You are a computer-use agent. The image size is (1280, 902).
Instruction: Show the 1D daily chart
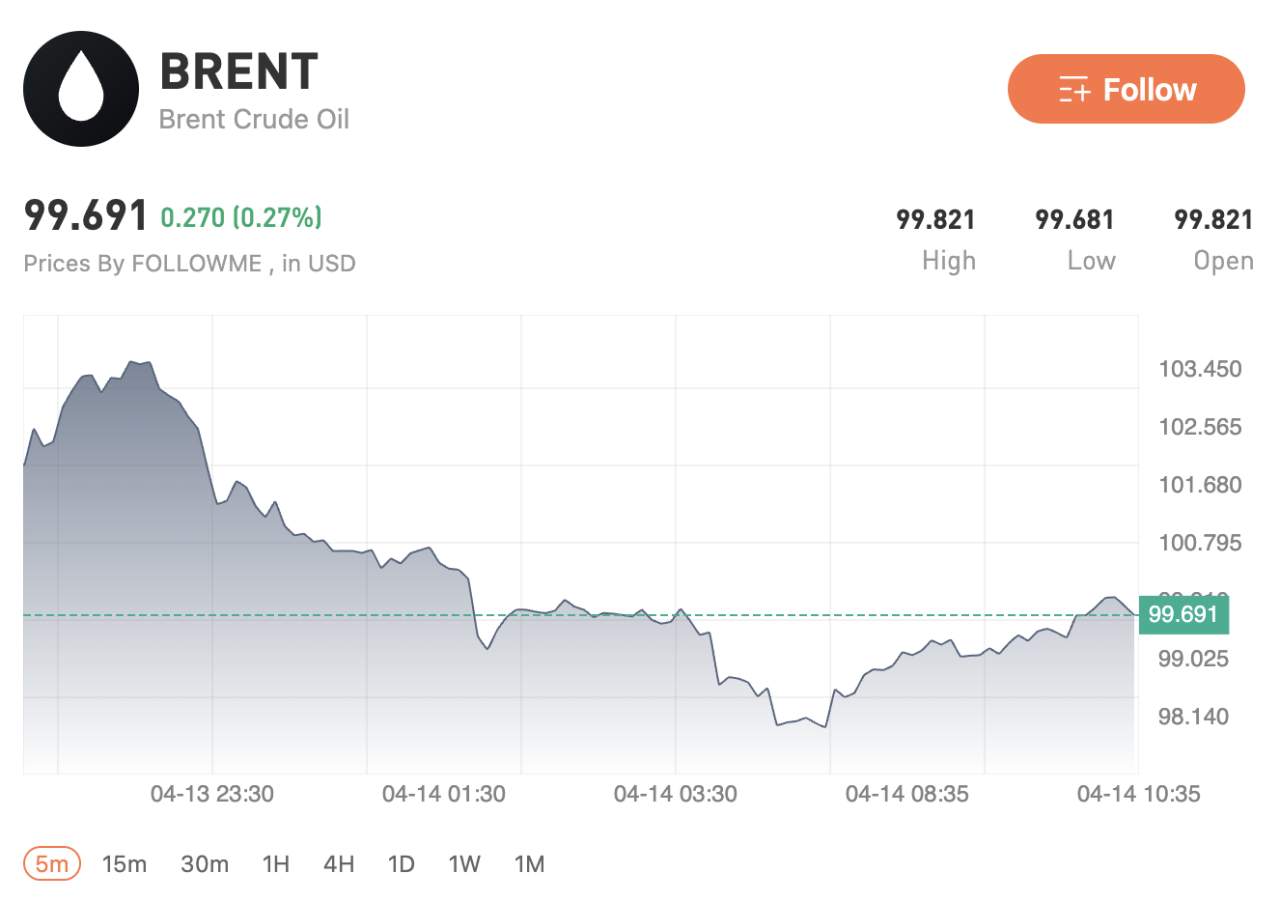401,864
